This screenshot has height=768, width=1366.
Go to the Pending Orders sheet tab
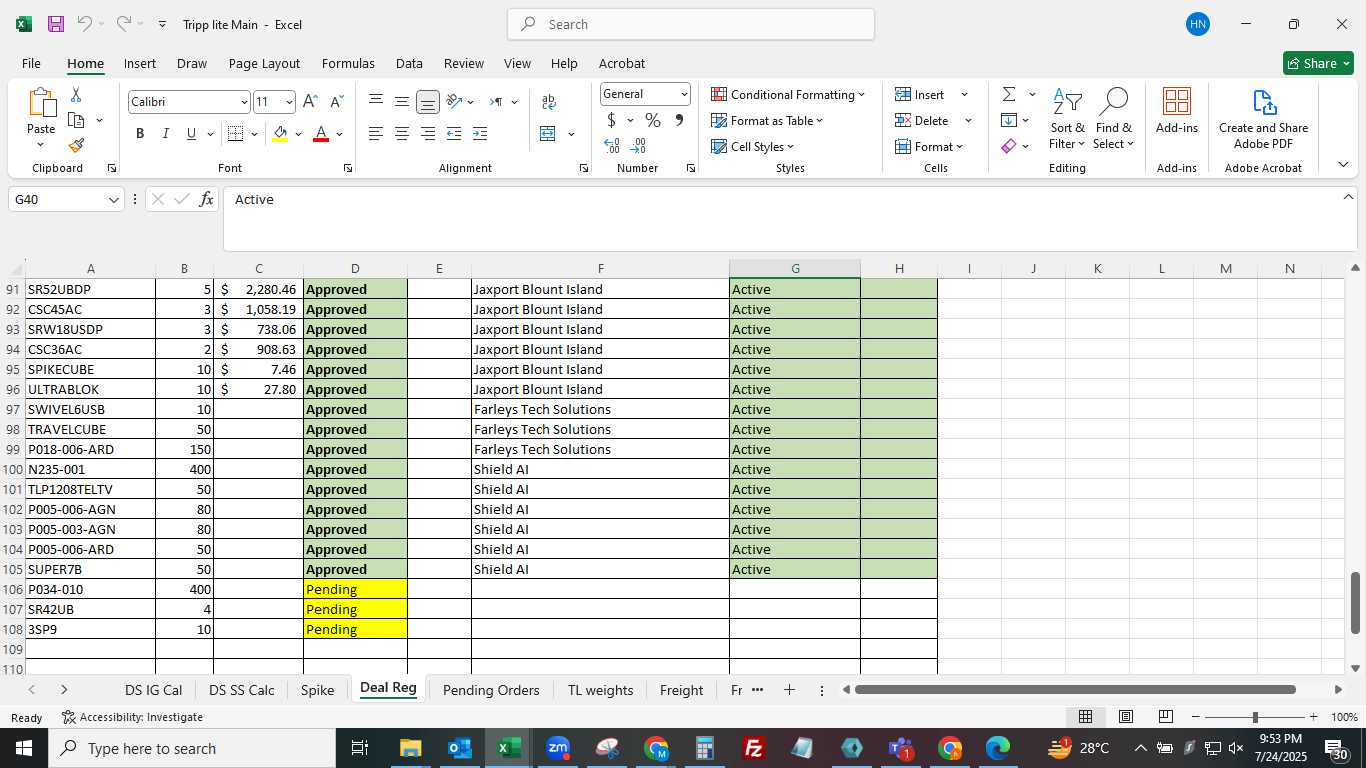[491, 690]
